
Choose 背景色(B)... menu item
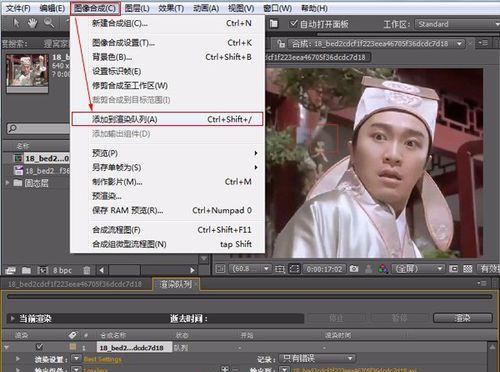[x=168, y=57]
